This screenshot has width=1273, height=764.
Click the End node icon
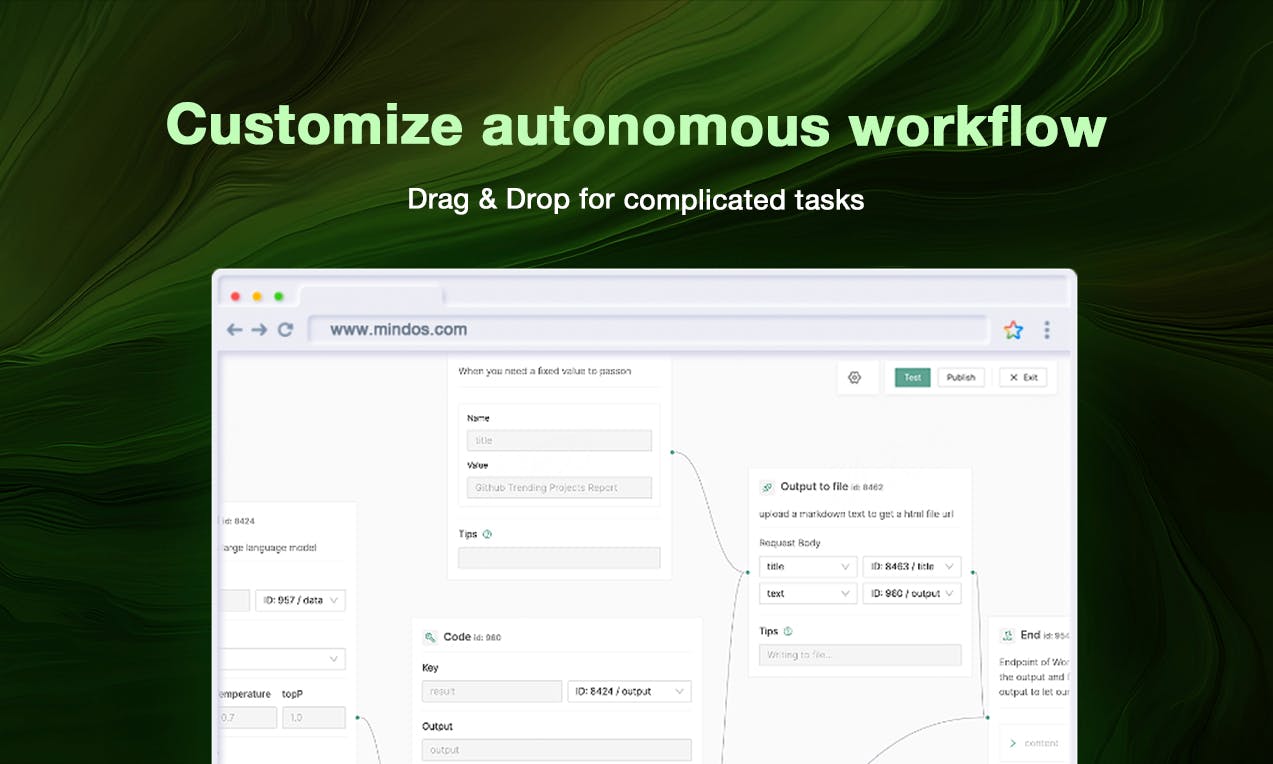(x=1007, y=635)
